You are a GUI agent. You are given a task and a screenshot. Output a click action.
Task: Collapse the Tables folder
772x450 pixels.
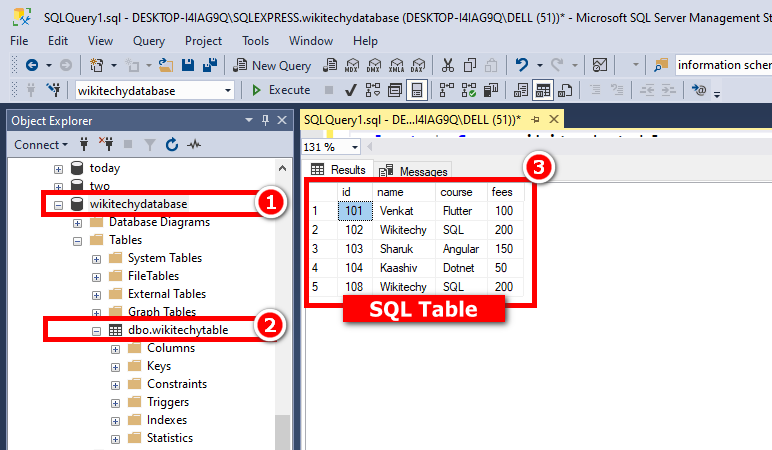coord(77,241)
